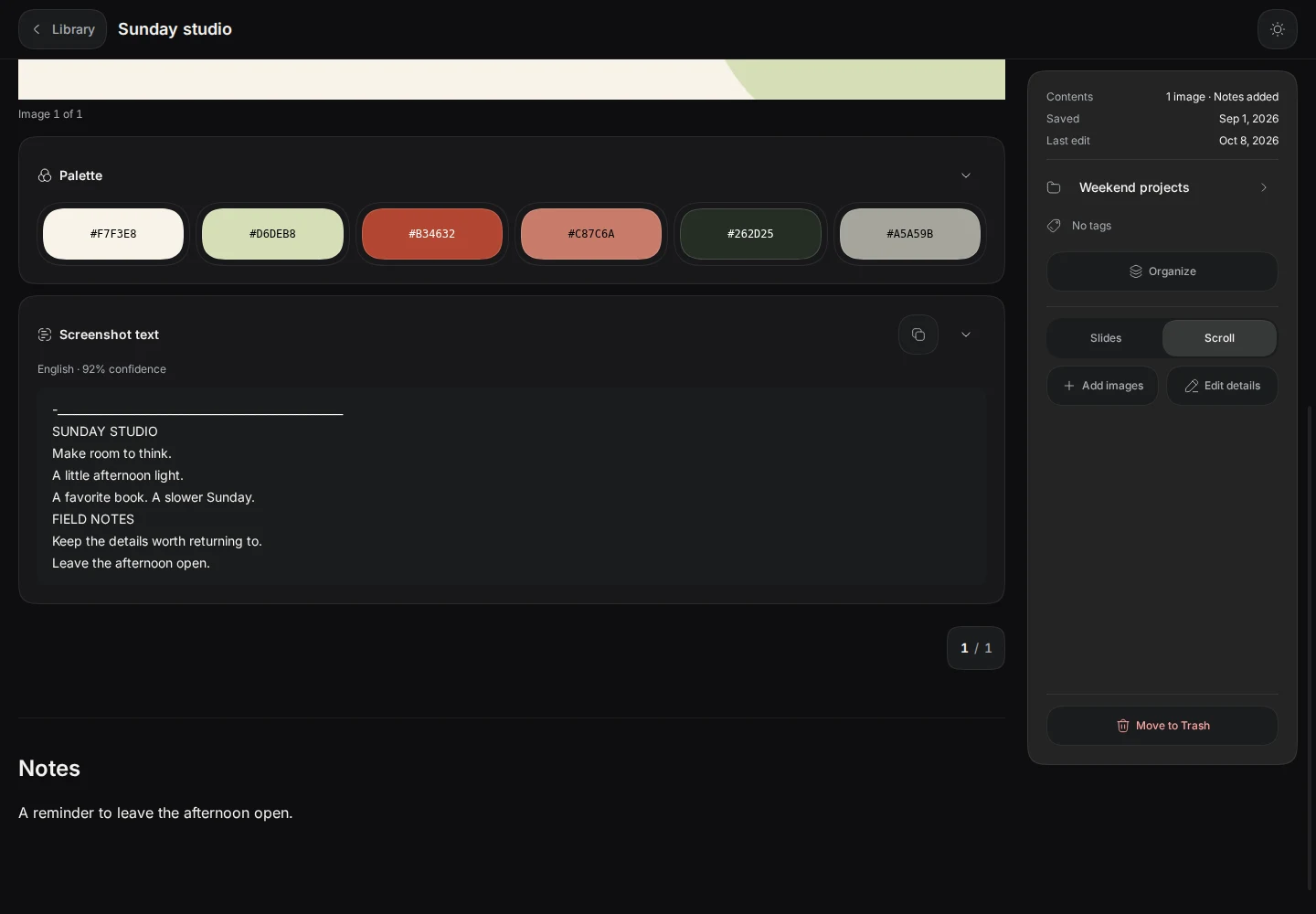
Task: Click the partially visible image preview
Action: click(x=512, y=80)
